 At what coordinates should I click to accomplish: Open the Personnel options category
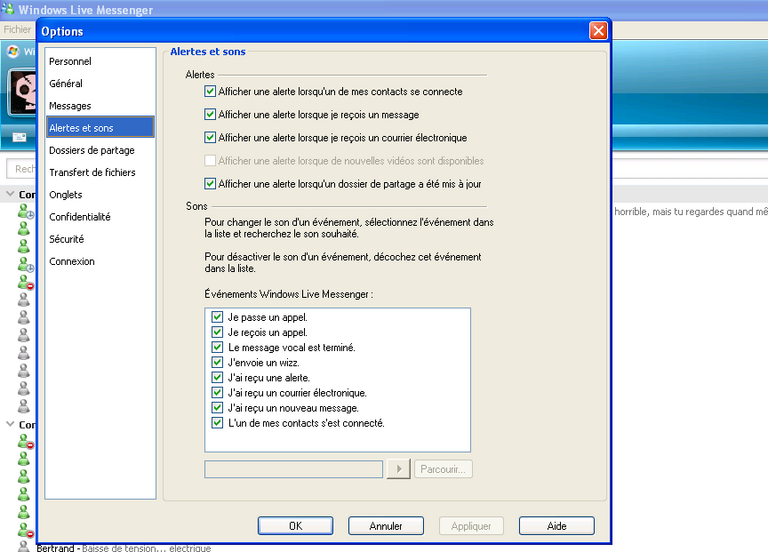[x=100, y=61]
